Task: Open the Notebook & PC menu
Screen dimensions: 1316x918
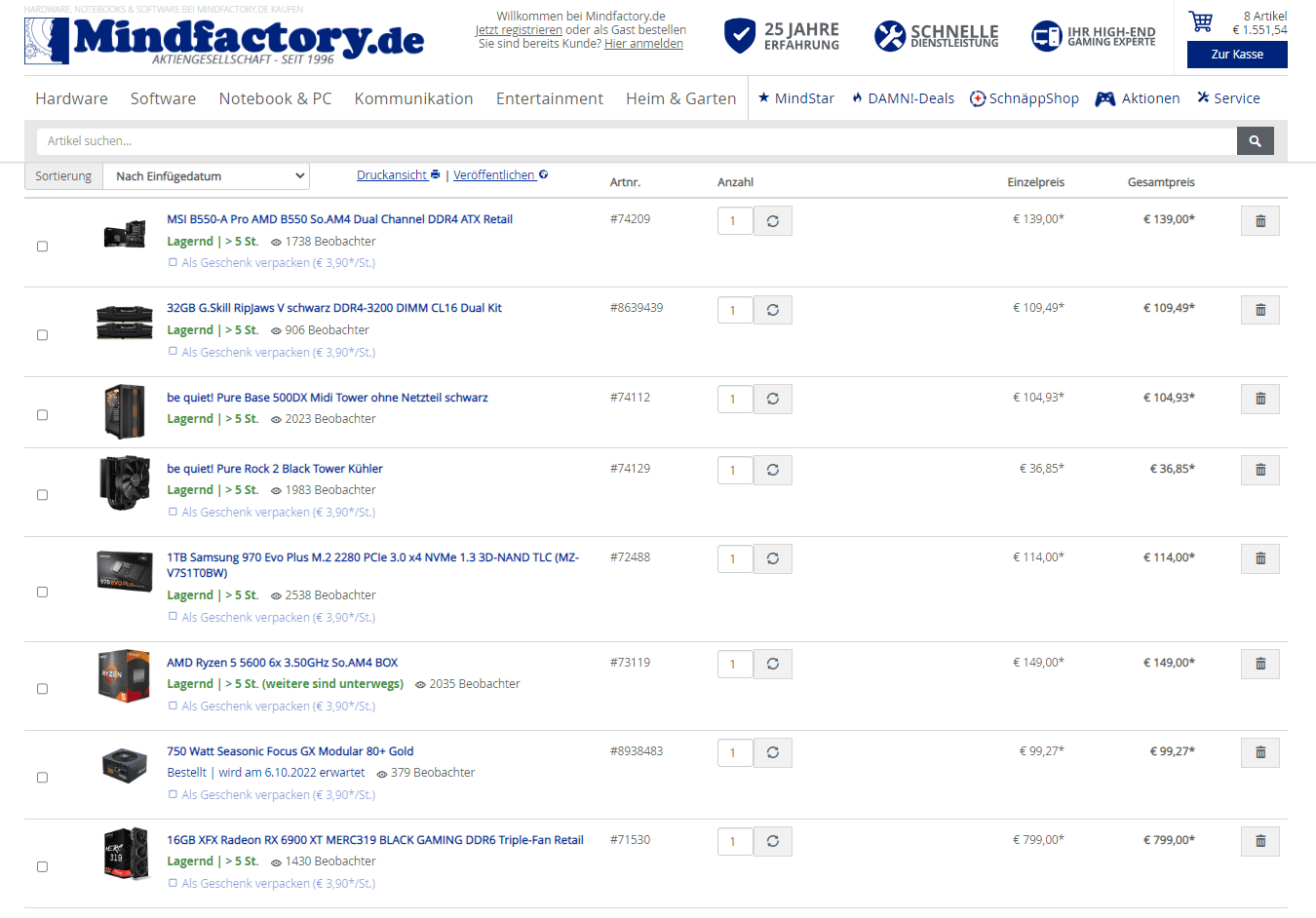Action: (275, 98)
